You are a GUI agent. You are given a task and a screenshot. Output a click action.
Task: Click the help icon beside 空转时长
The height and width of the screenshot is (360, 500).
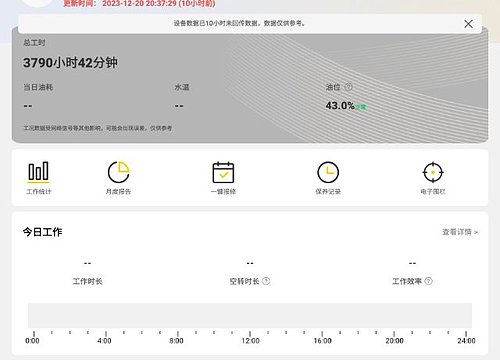(266, 281)
